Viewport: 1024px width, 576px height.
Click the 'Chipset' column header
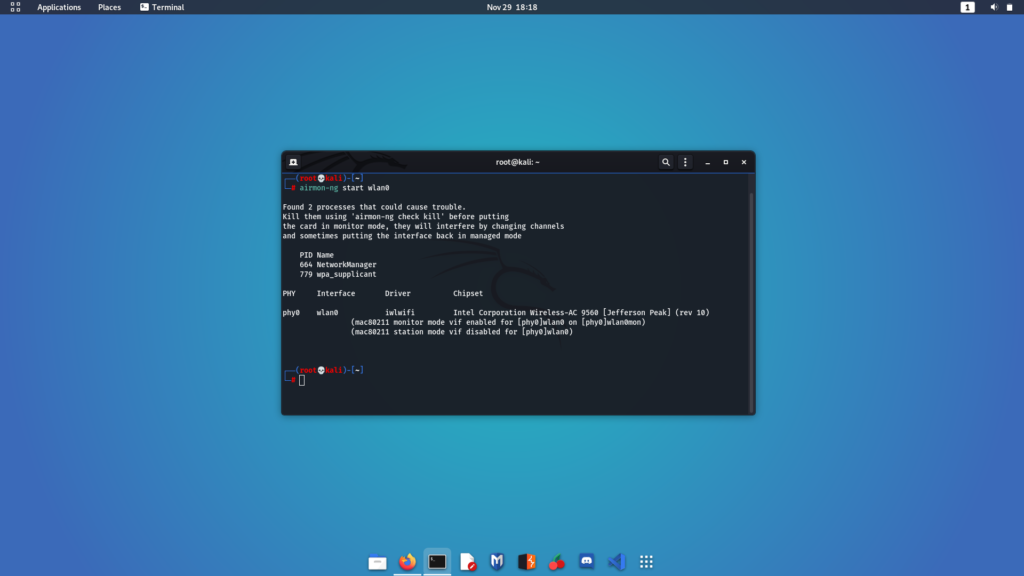468,293
